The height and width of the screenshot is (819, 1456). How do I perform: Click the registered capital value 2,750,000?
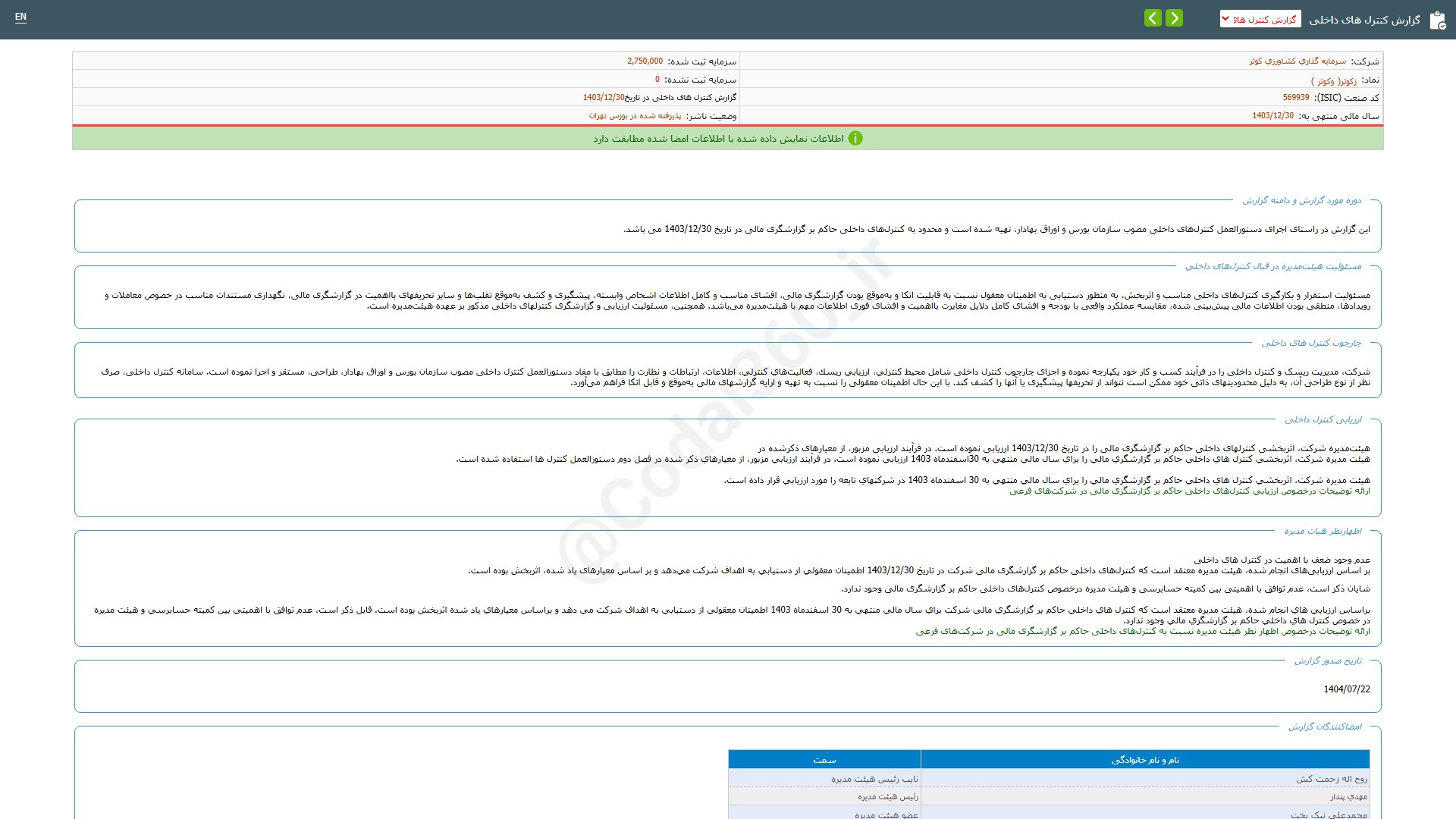tap(645, 61)
